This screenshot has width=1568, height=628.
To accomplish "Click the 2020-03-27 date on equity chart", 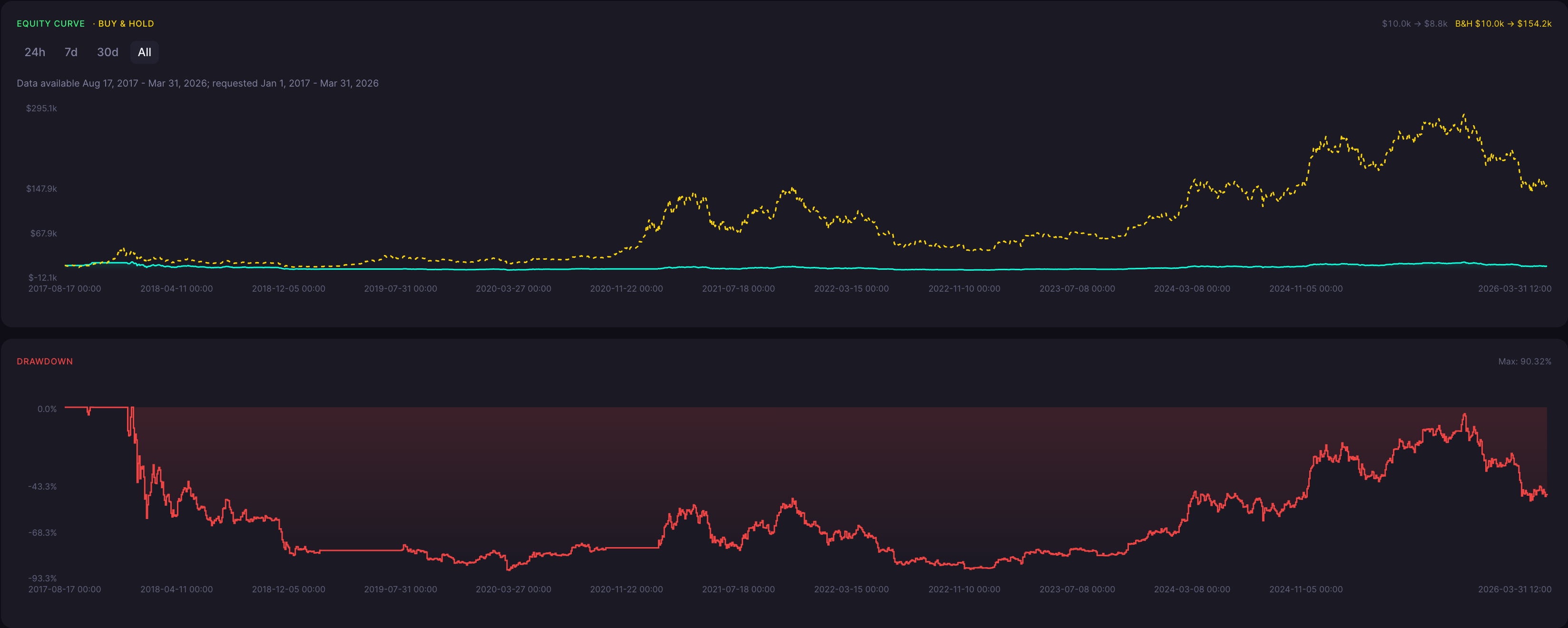I will click(x=513, y=288).
